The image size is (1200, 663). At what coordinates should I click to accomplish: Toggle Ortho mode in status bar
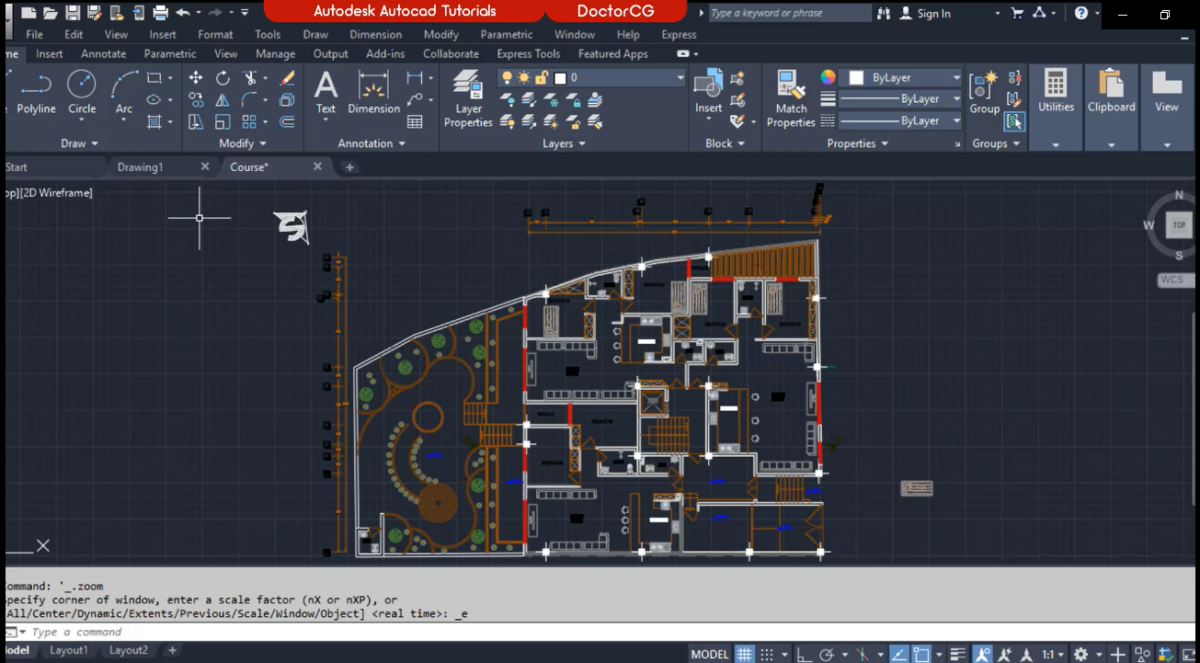coord(805,654)
